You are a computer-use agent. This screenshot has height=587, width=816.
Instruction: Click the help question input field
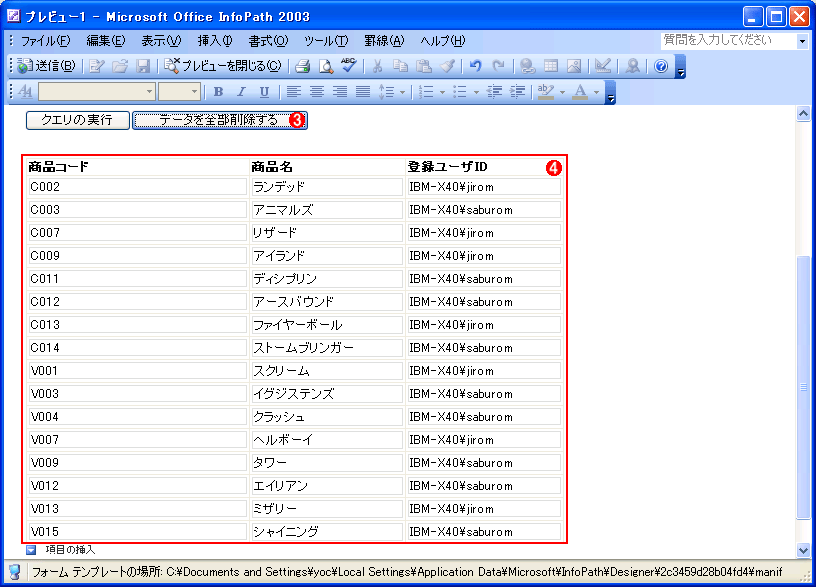728,41
